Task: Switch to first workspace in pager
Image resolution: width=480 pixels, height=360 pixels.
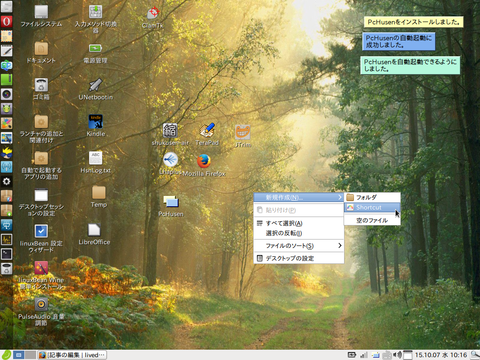Action: (19, 355)
